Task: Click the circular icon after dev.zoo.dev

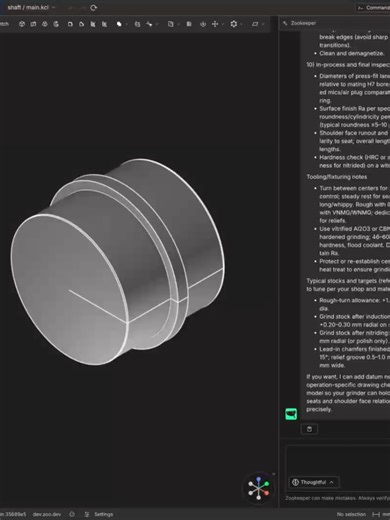Action: [x=72, y=514]
